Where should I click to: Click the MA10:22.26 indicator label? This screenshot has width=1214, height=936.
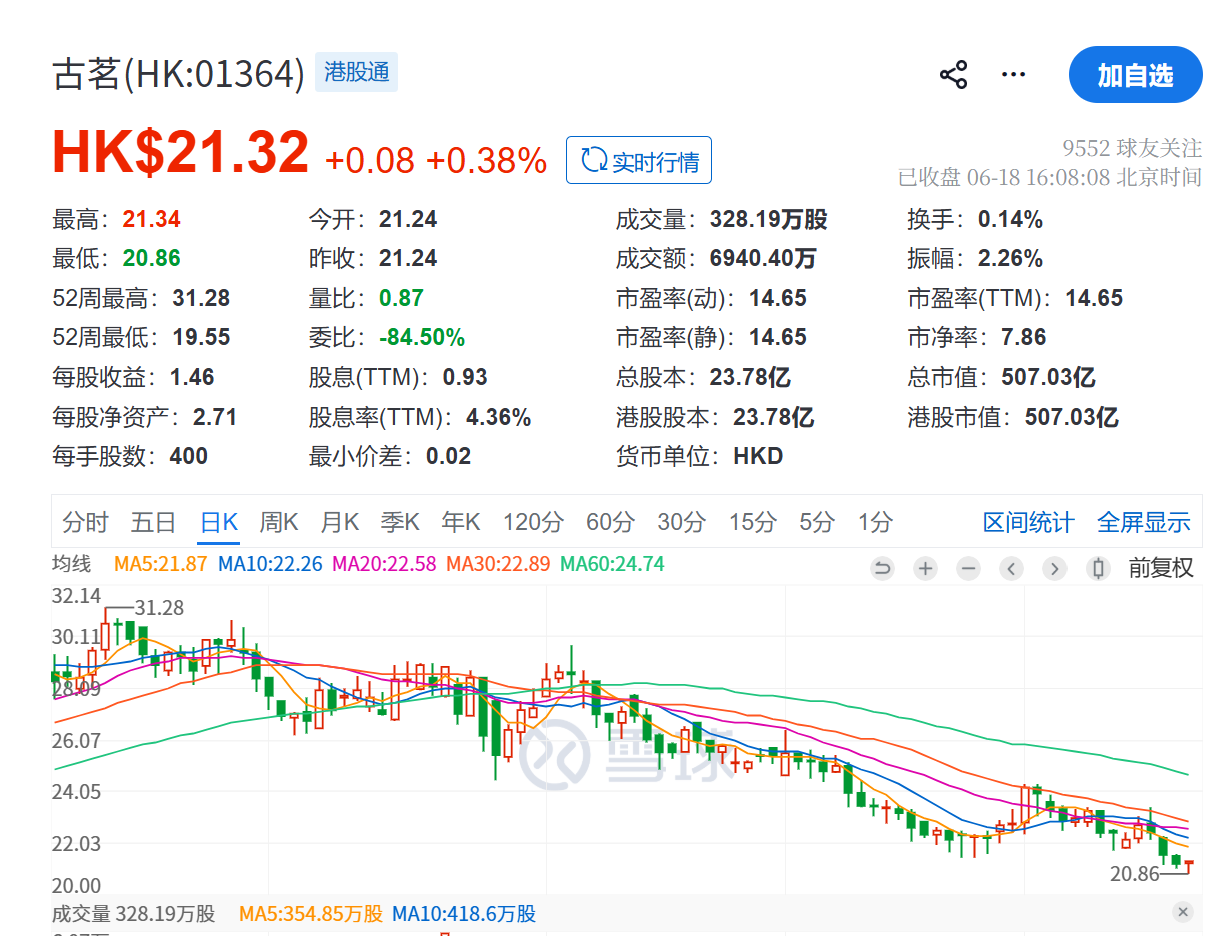tap(271, 564)
